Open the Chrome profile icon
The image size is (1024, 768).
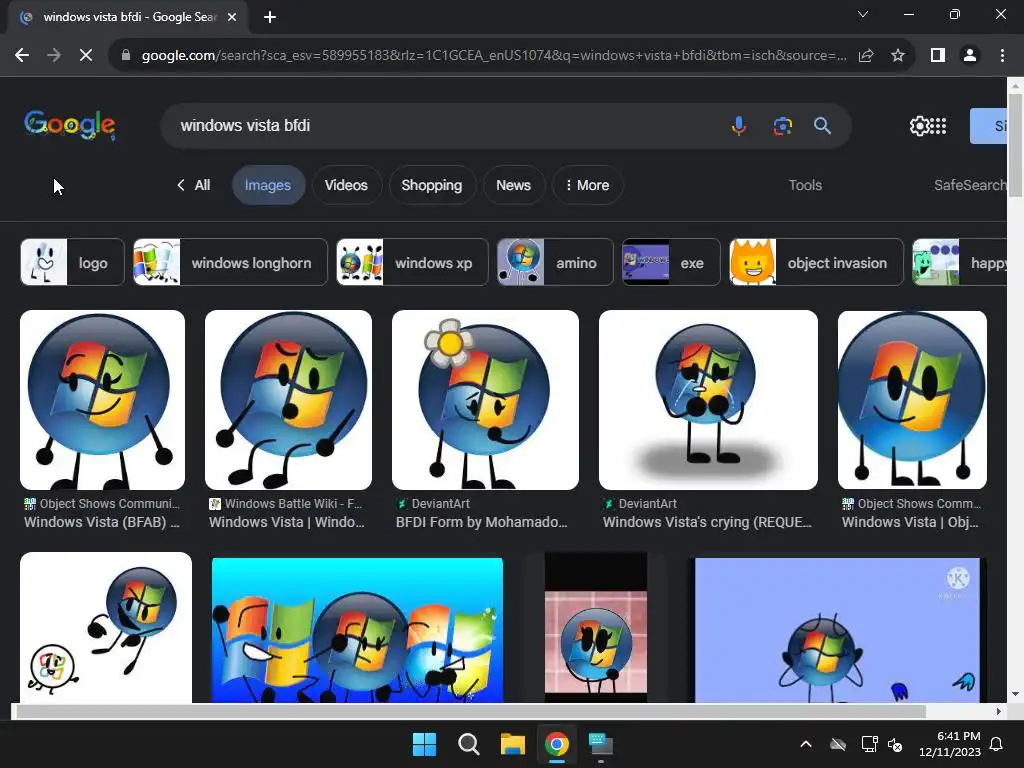coord(970,56)
